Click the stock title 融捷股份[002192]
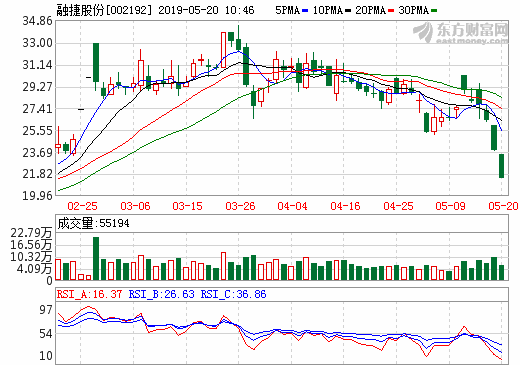Viewport: 520px width, 365px height. click(x=104, y=10)
